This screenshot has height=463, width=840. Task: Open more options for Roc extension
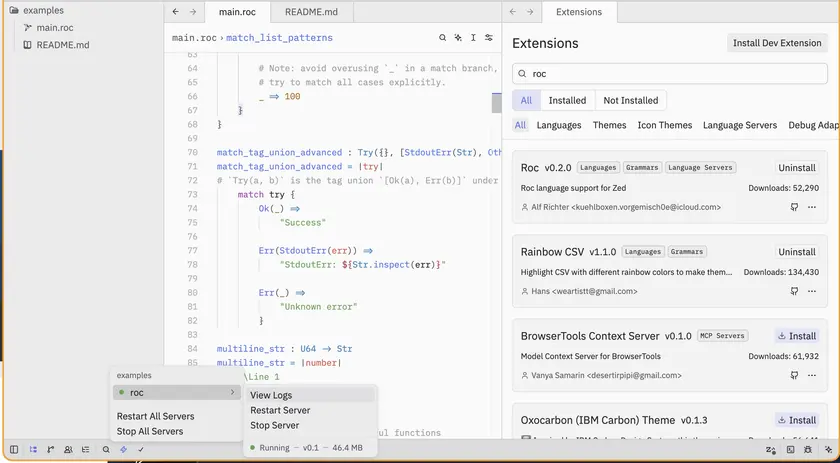(x=812, y=207)
